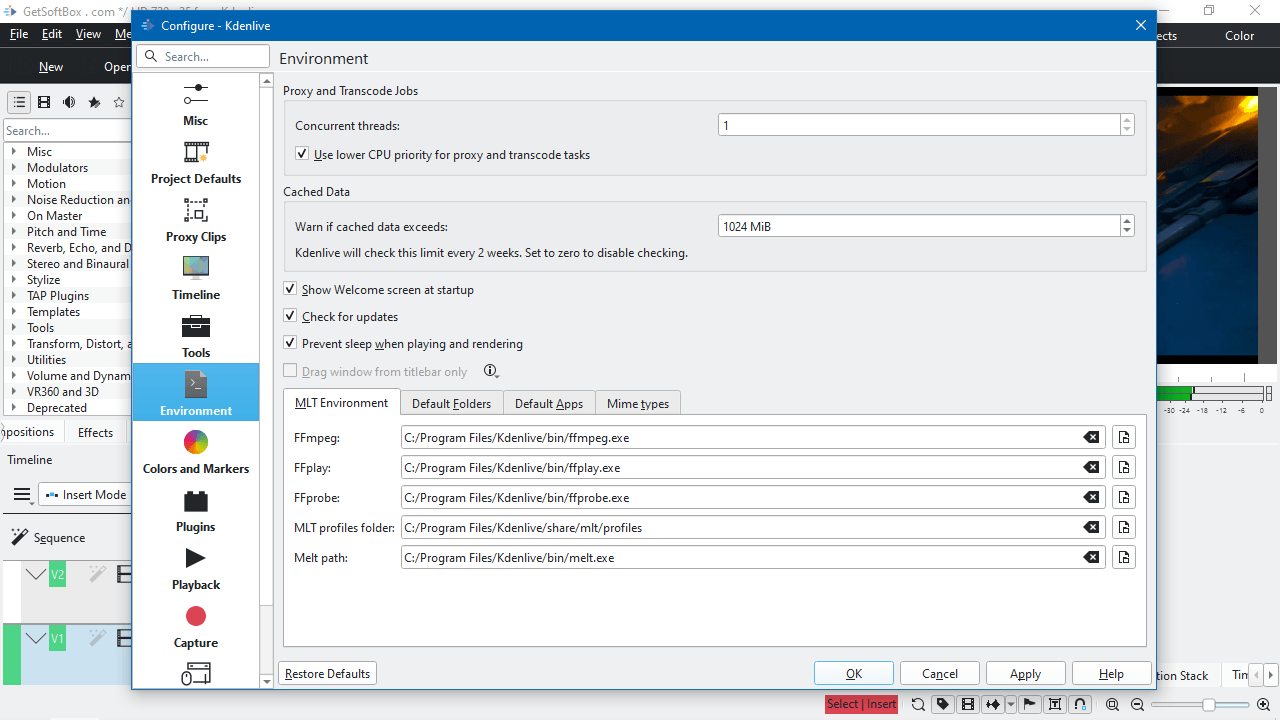Clear the Melt path field
The image size is (1280, 720).
[x=1092, y=557]
